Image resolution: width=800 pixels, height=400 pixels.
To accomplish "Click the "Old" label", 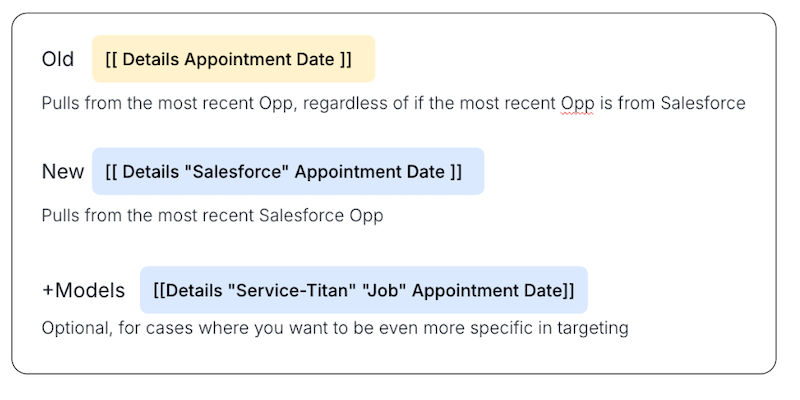I will point(58,59).
